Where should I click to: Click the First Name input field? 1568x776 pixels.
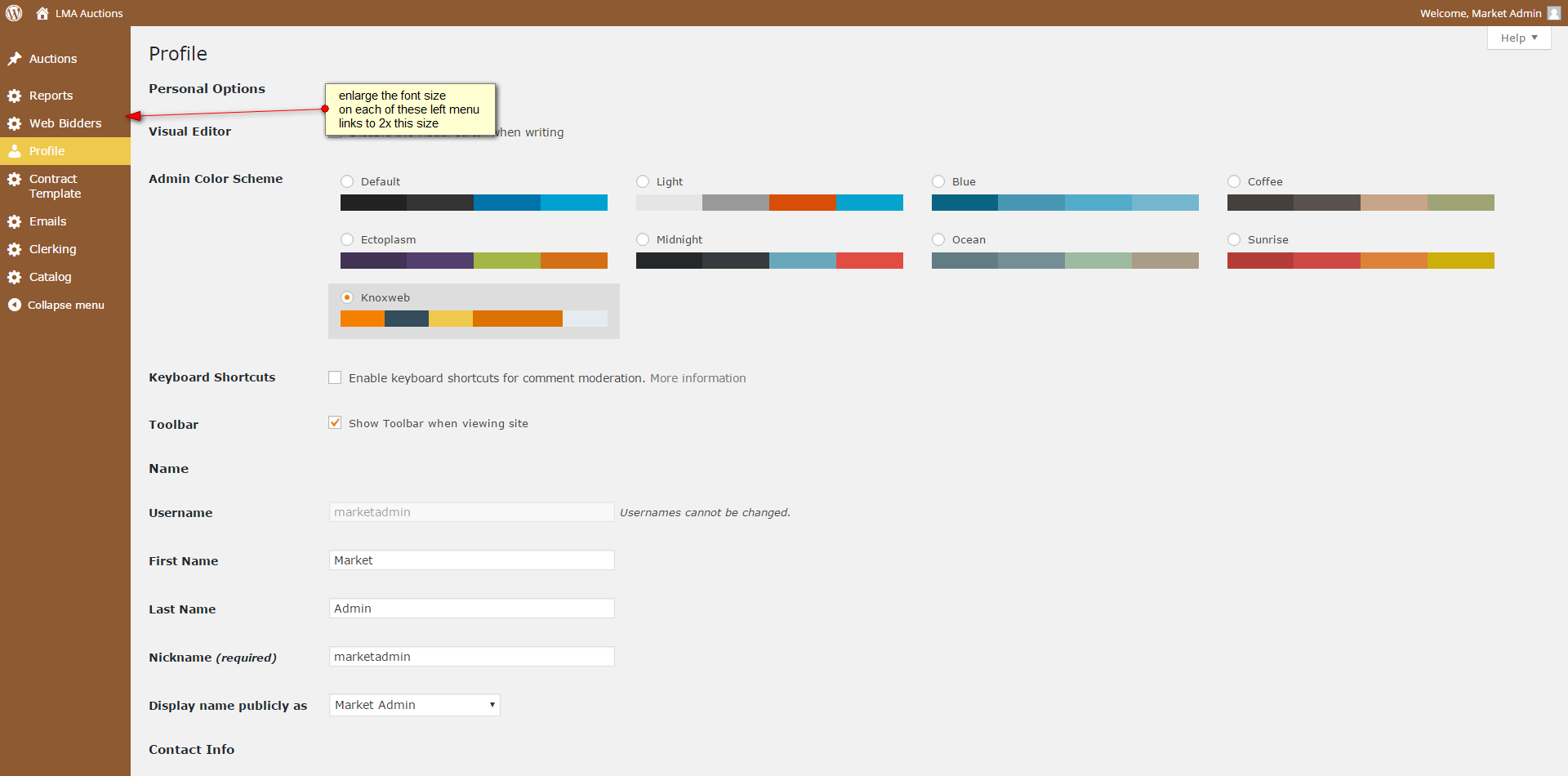472,560
